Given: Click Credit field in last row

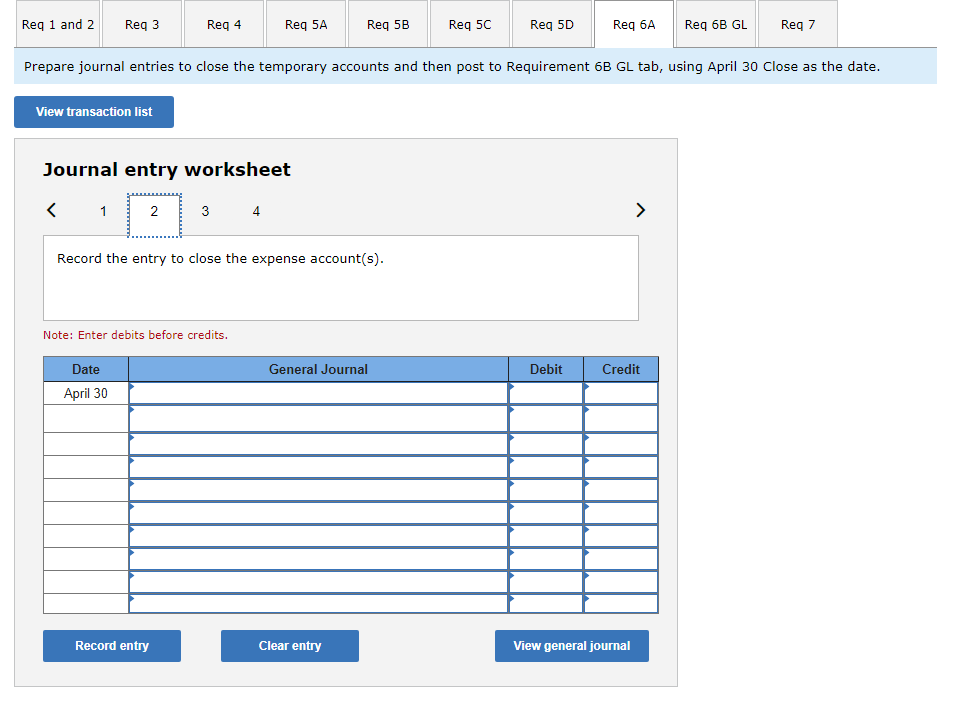Looking at the screenshot, I should pyautogui.click(x=621, y=603).
